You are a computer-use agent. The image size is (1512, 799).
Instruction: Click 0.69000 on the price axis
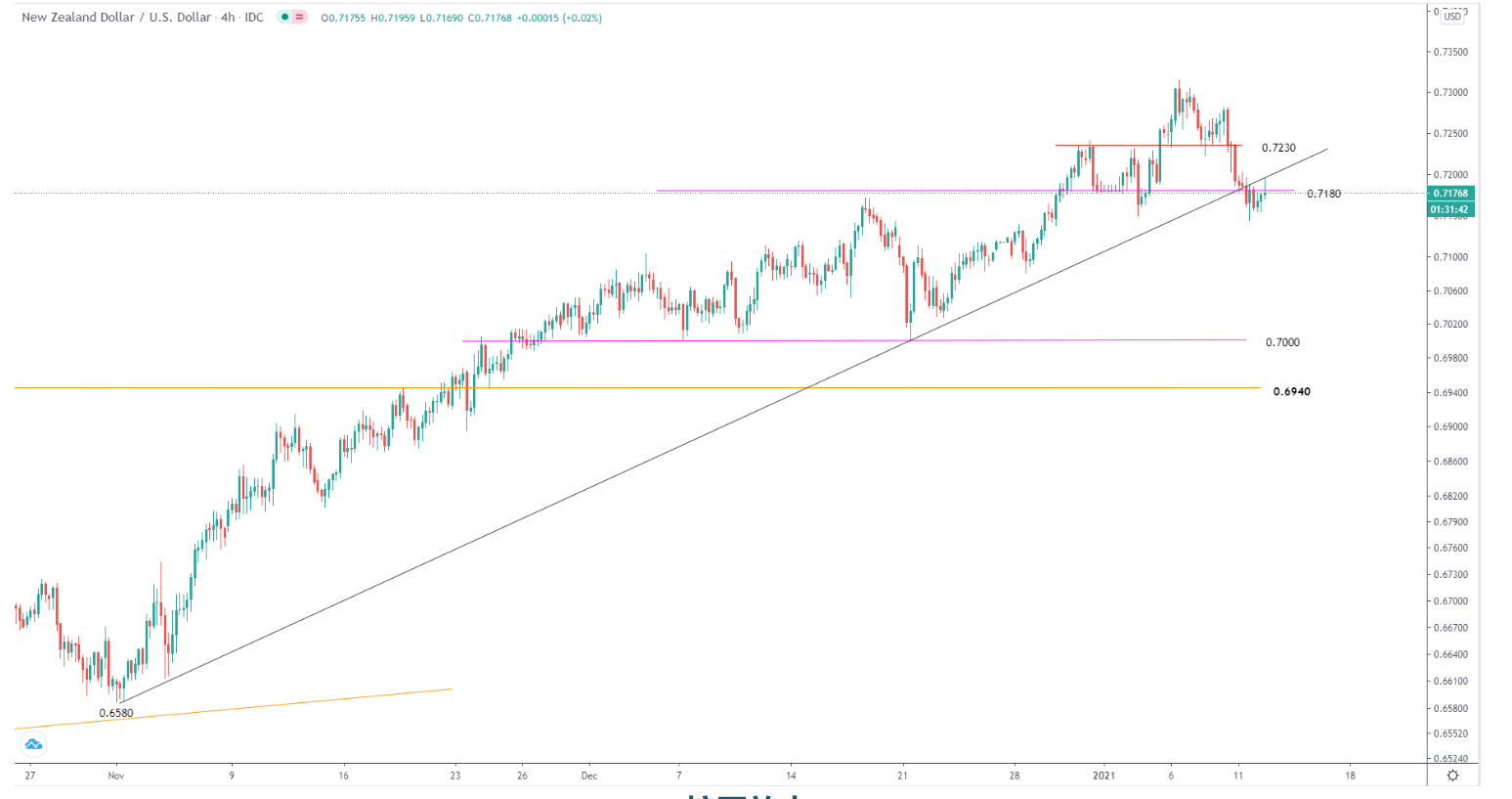pyautogui.click(x=1450, y=427)
